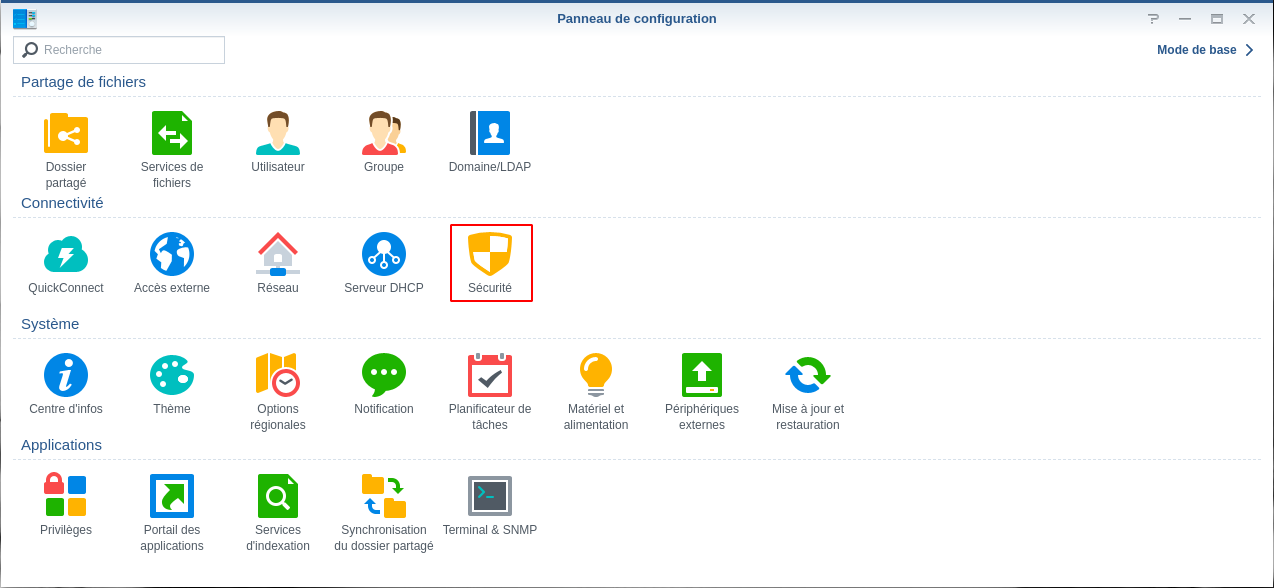Open Planificateur de tâches
The height and width of the screenshot is (588, 1274).
tap(490, 376)
